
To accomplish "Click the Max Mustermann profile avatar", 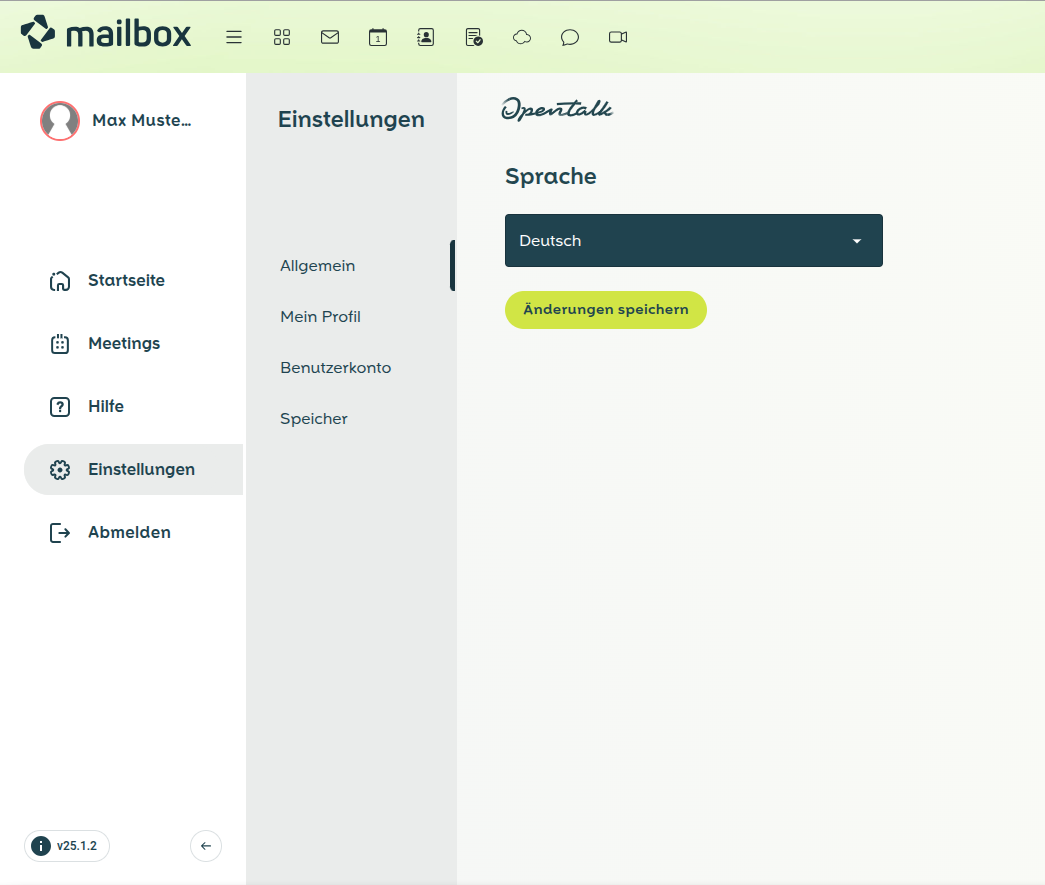I will 60,121.
